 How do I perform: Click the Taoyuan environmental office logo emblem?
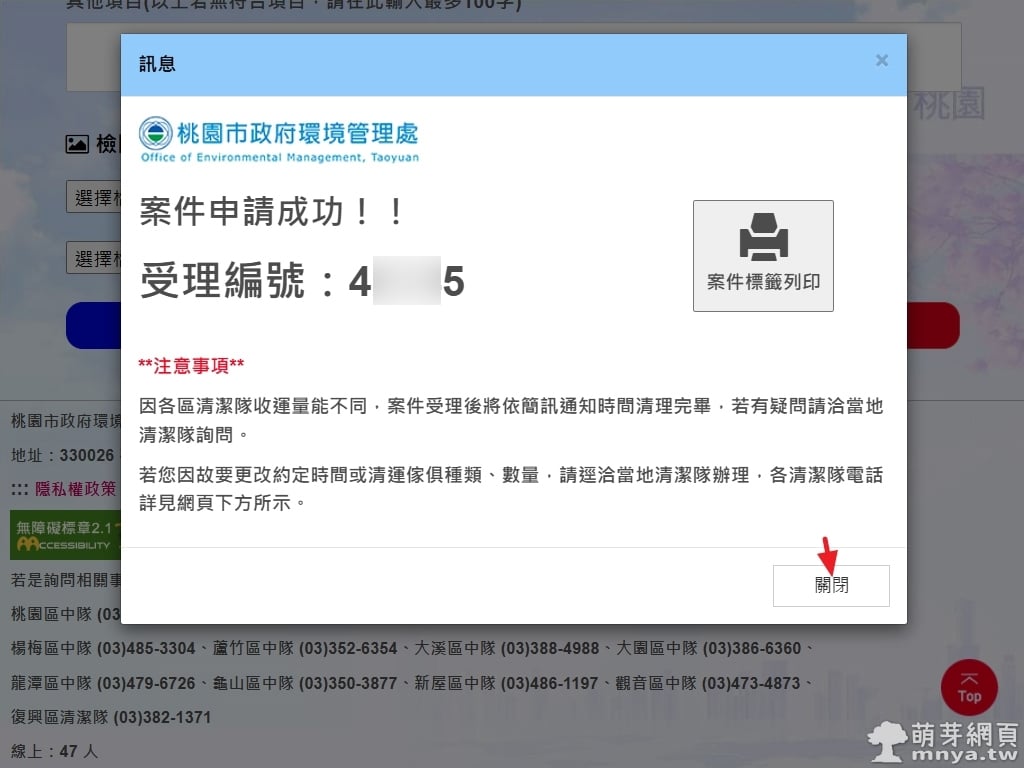point(155,134)
